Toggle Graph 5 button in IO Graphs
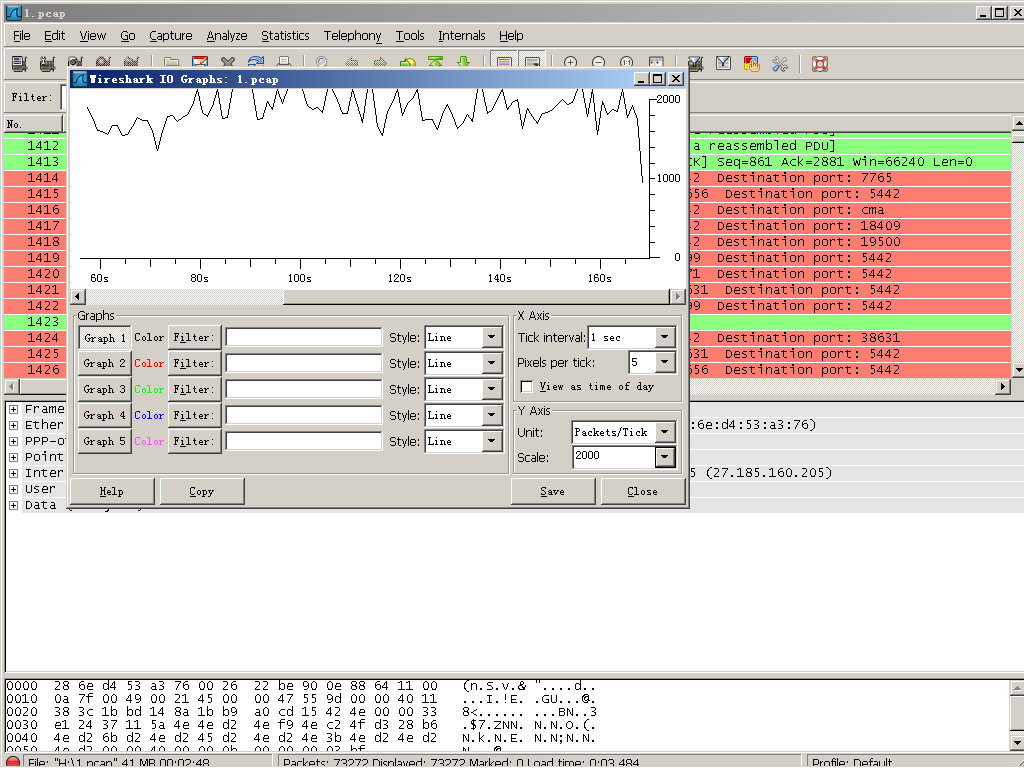 (x=104, y=441)
